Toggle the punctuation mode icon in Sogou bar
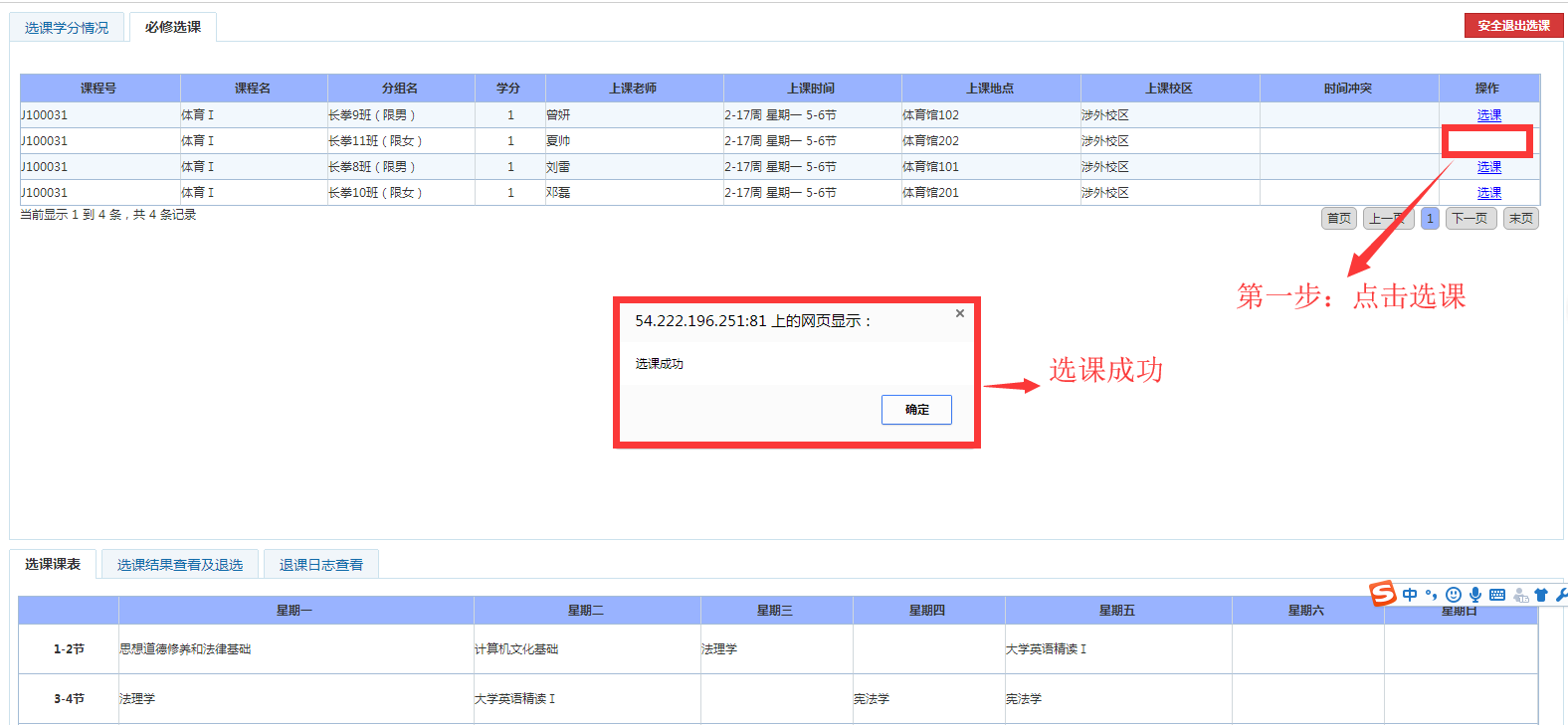This screenshot has width=1568, height=725. click(1431, 595)
